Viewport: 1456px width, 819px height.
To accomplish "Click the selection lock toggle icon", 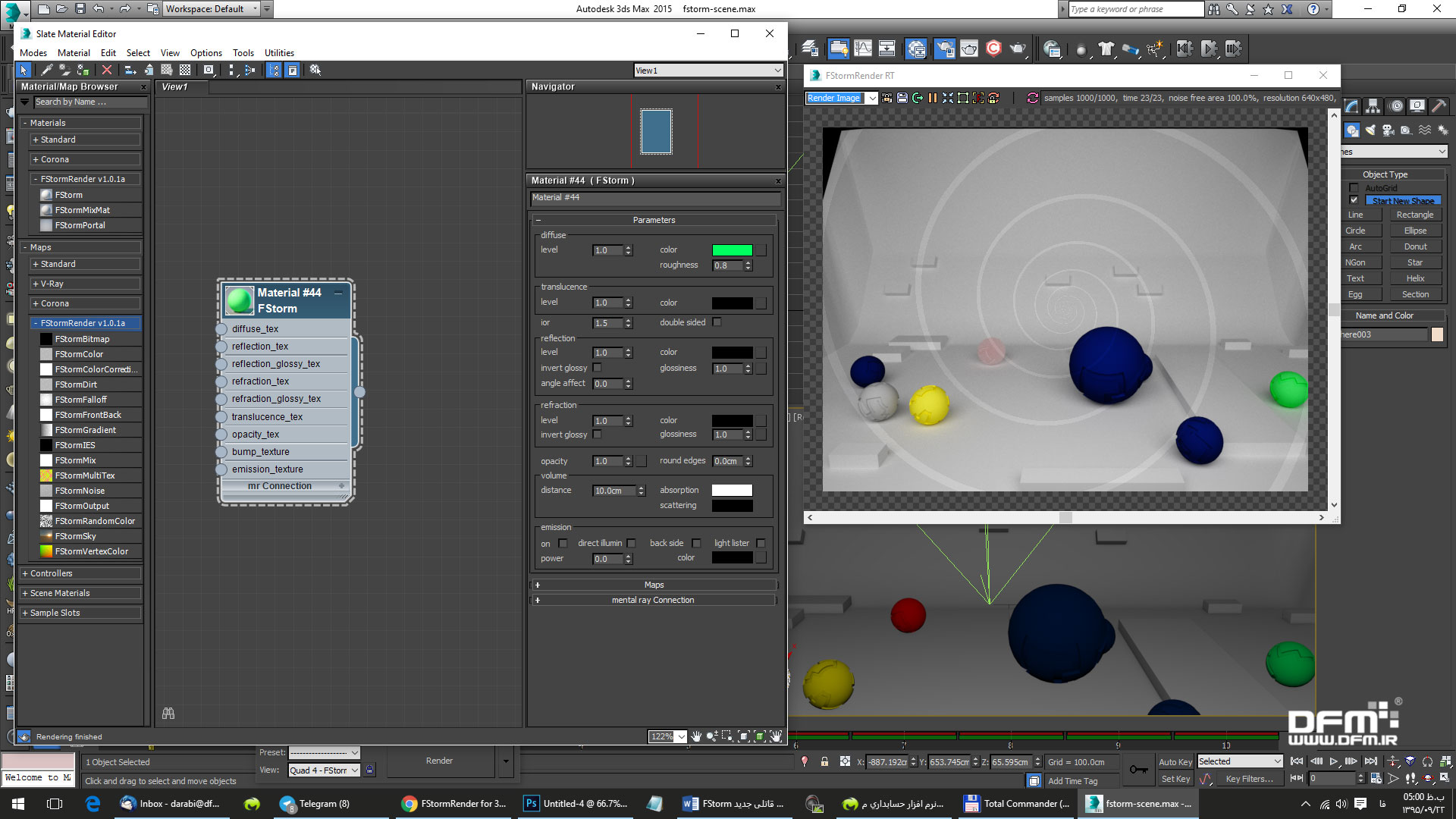I will tap(824, 762).
